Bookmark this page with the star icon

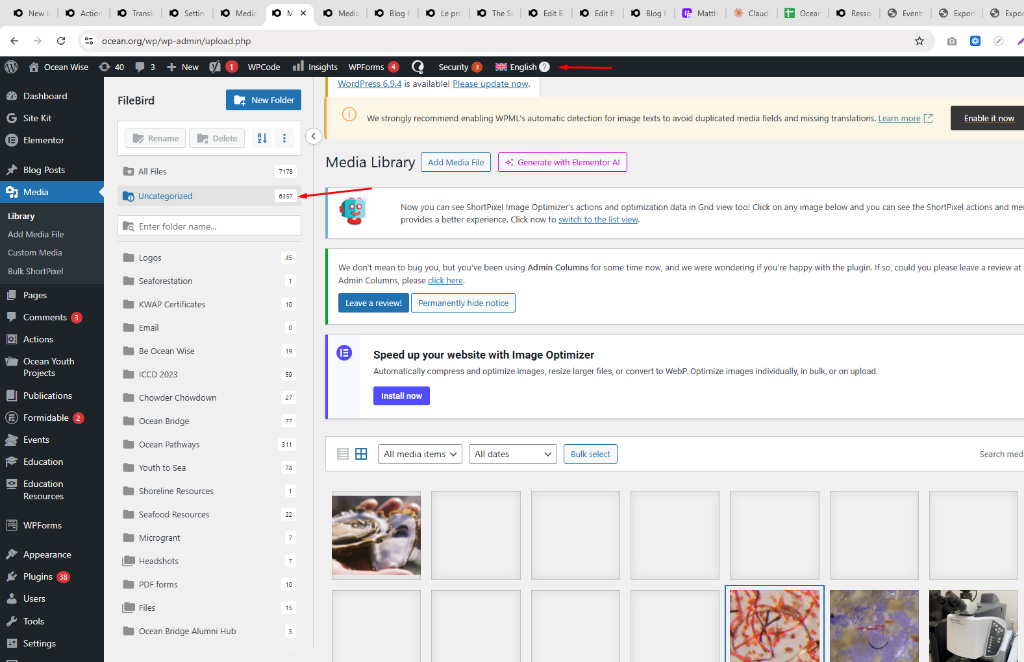[x=920, y=40]
